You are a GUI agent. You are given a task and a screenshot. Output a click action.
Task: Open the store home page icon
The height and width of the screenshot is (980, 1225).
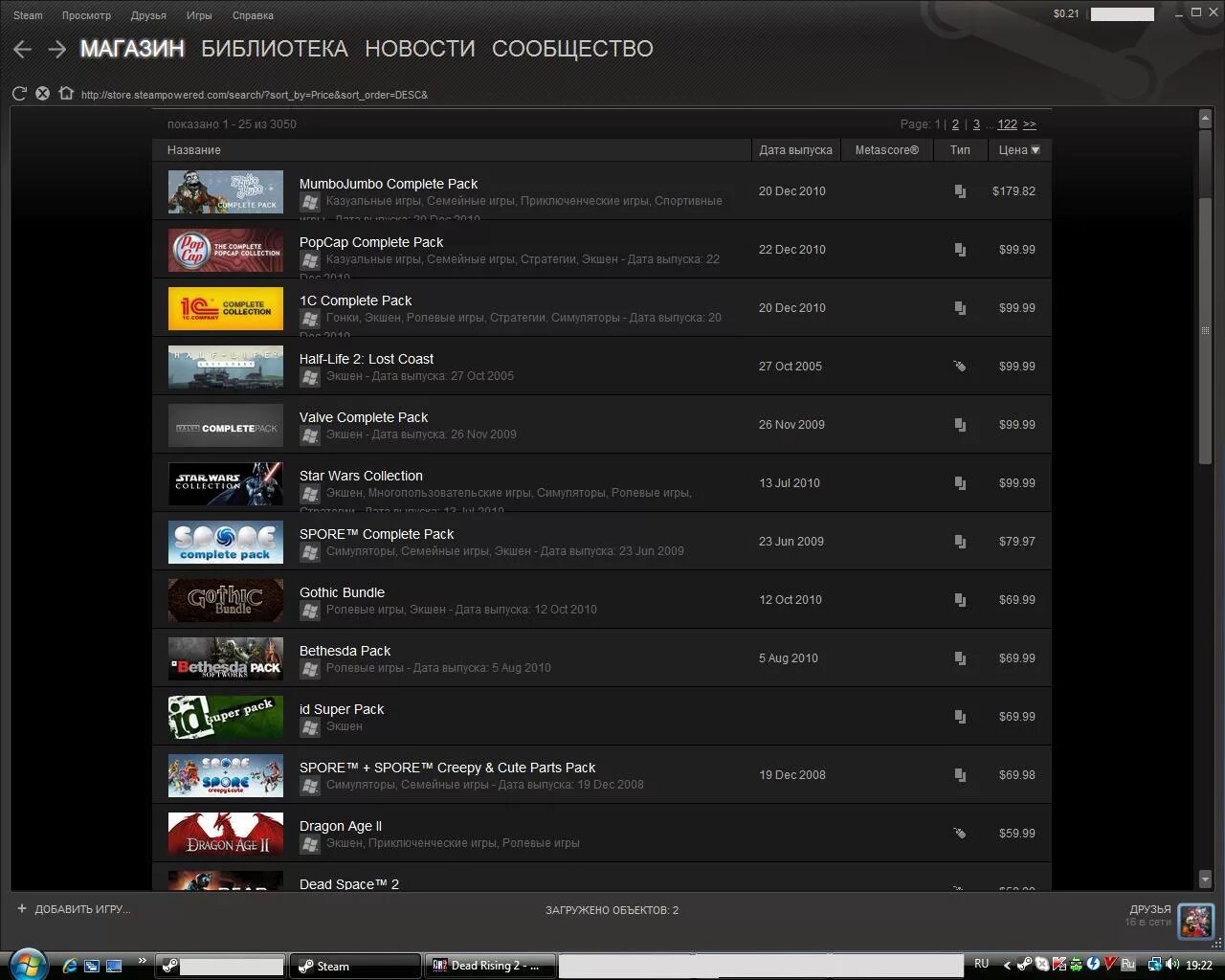point(65,94)
